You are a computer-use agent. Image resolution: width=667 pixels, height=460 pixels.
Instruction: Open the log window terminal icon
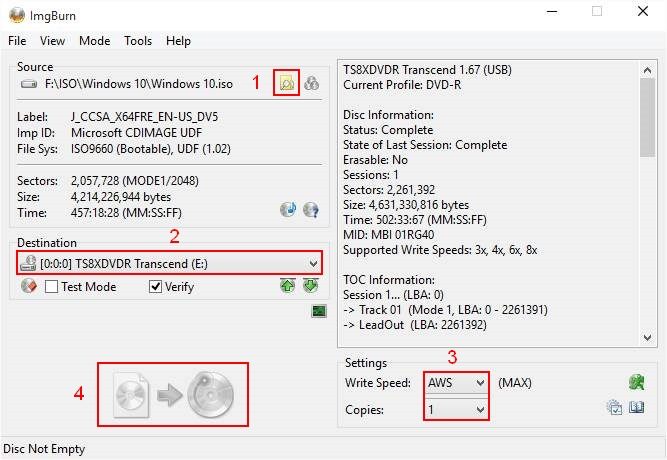[x=319, y=311]
